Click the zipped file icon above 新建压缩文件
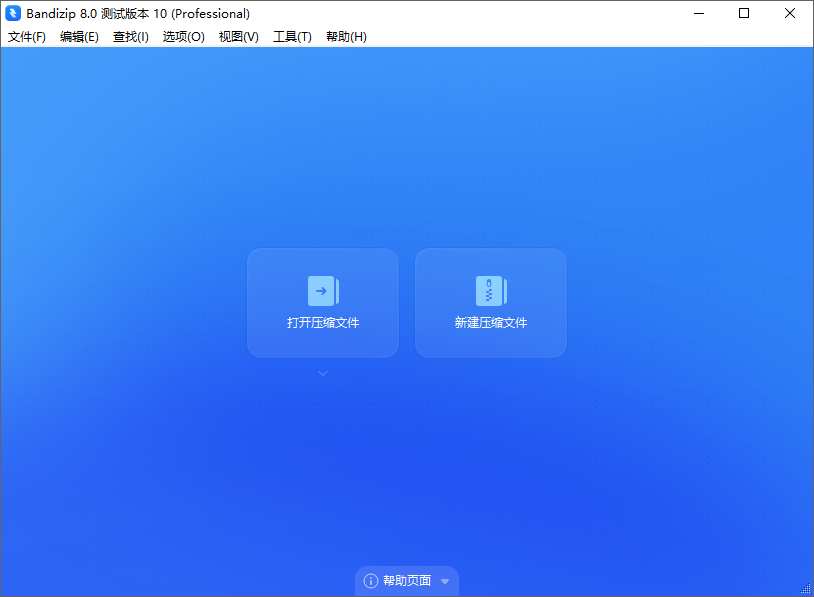 click(490, 290)
